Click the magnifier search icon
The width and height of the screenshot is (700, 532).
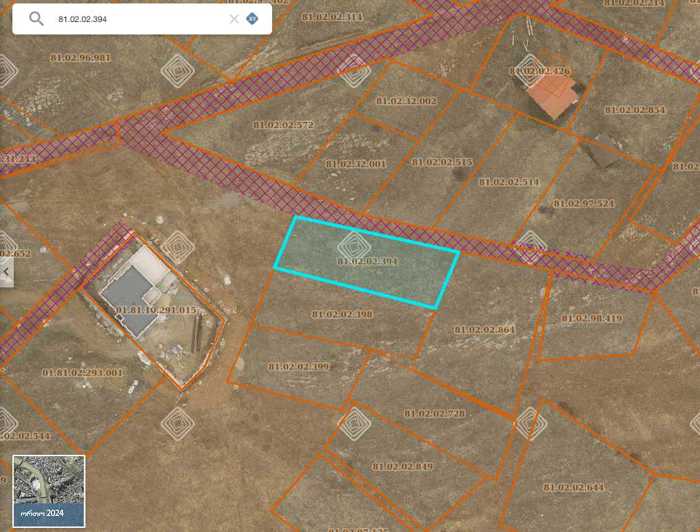click(x=37, y=19)
